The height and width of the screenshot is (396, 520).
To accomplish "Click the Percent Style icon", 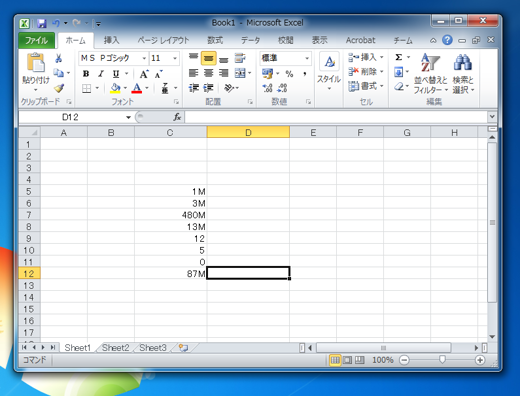I will point(289,74).
